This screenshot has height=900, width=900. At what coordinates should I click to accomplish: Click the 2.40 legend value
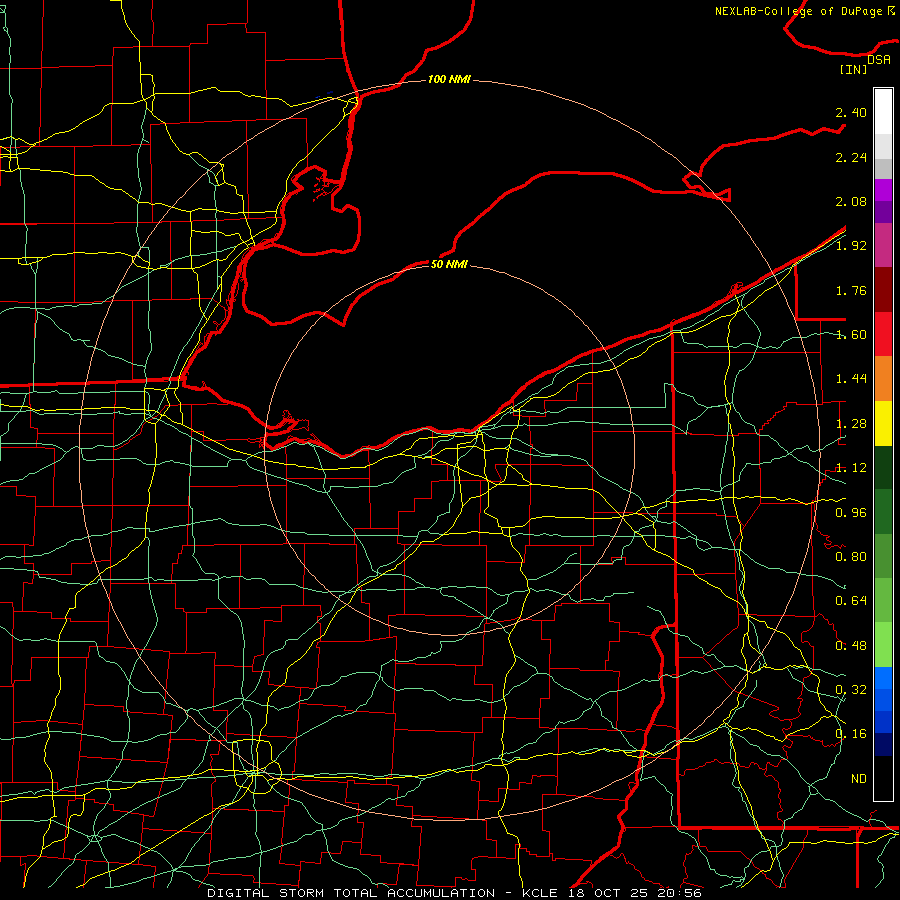point(851,112)
